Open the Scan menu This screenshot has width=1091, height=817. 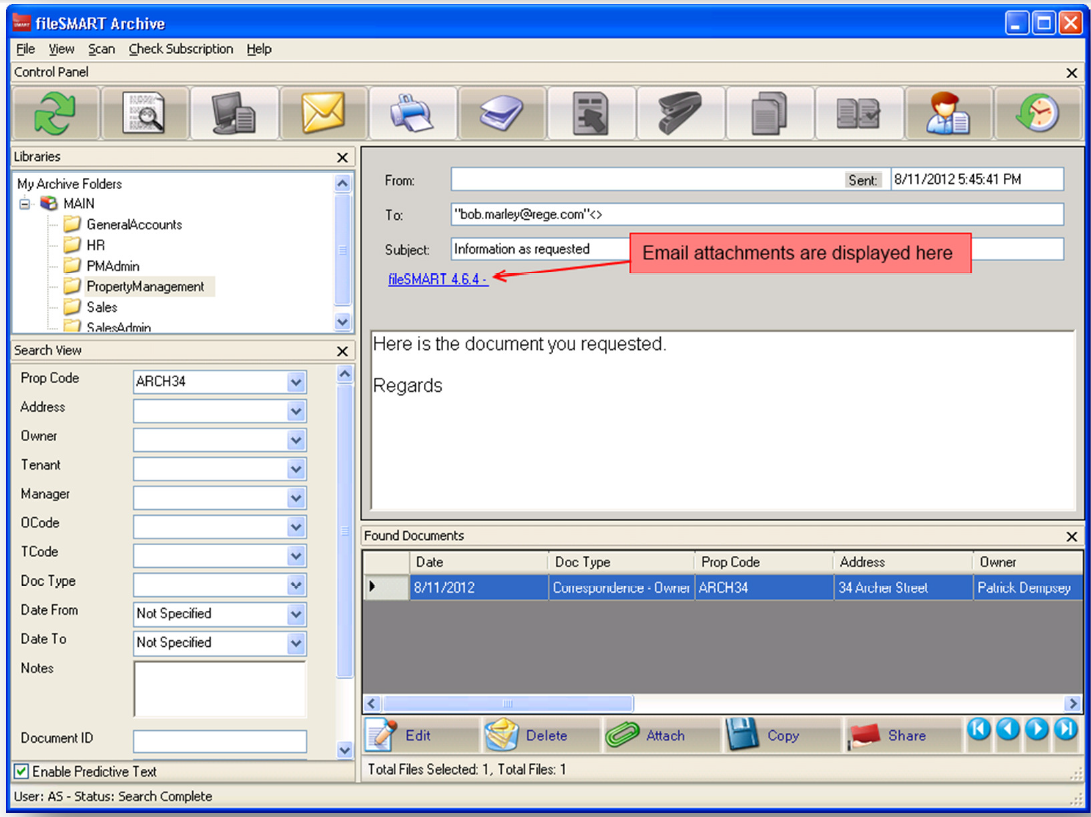(102, 49)
